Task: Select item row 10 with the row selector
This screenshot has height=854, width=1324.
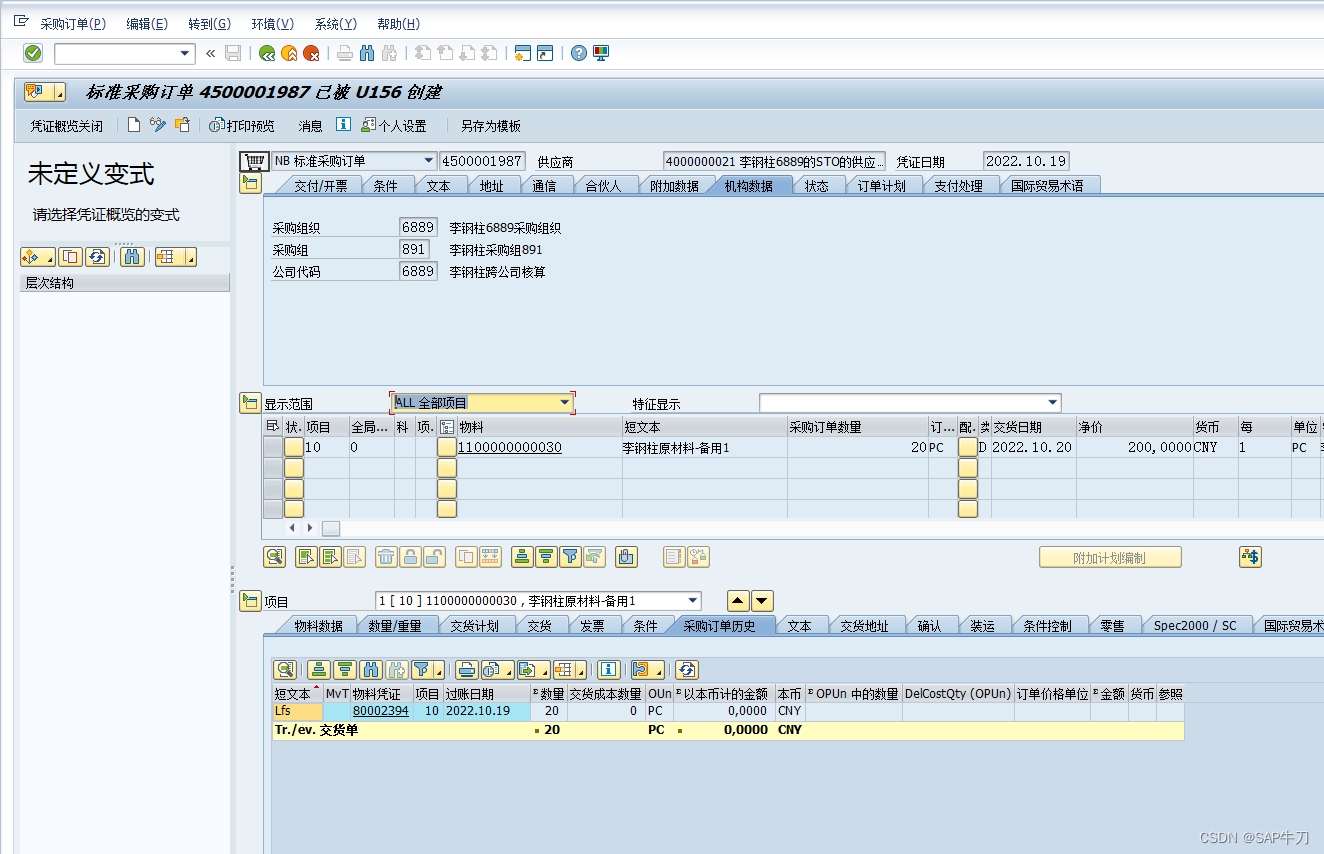Action: [272, 447]
